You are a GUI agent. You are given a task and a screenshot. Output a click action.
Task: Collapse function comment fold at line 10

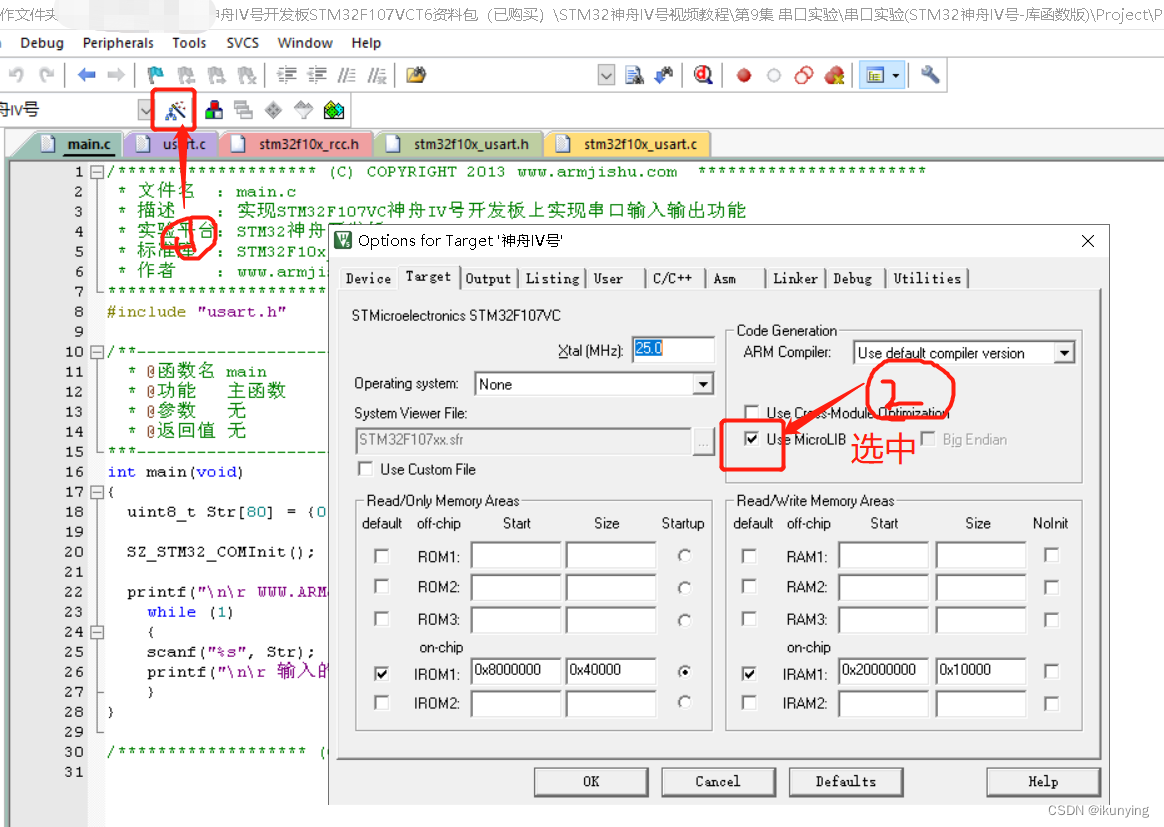click(x=97, y=352)
